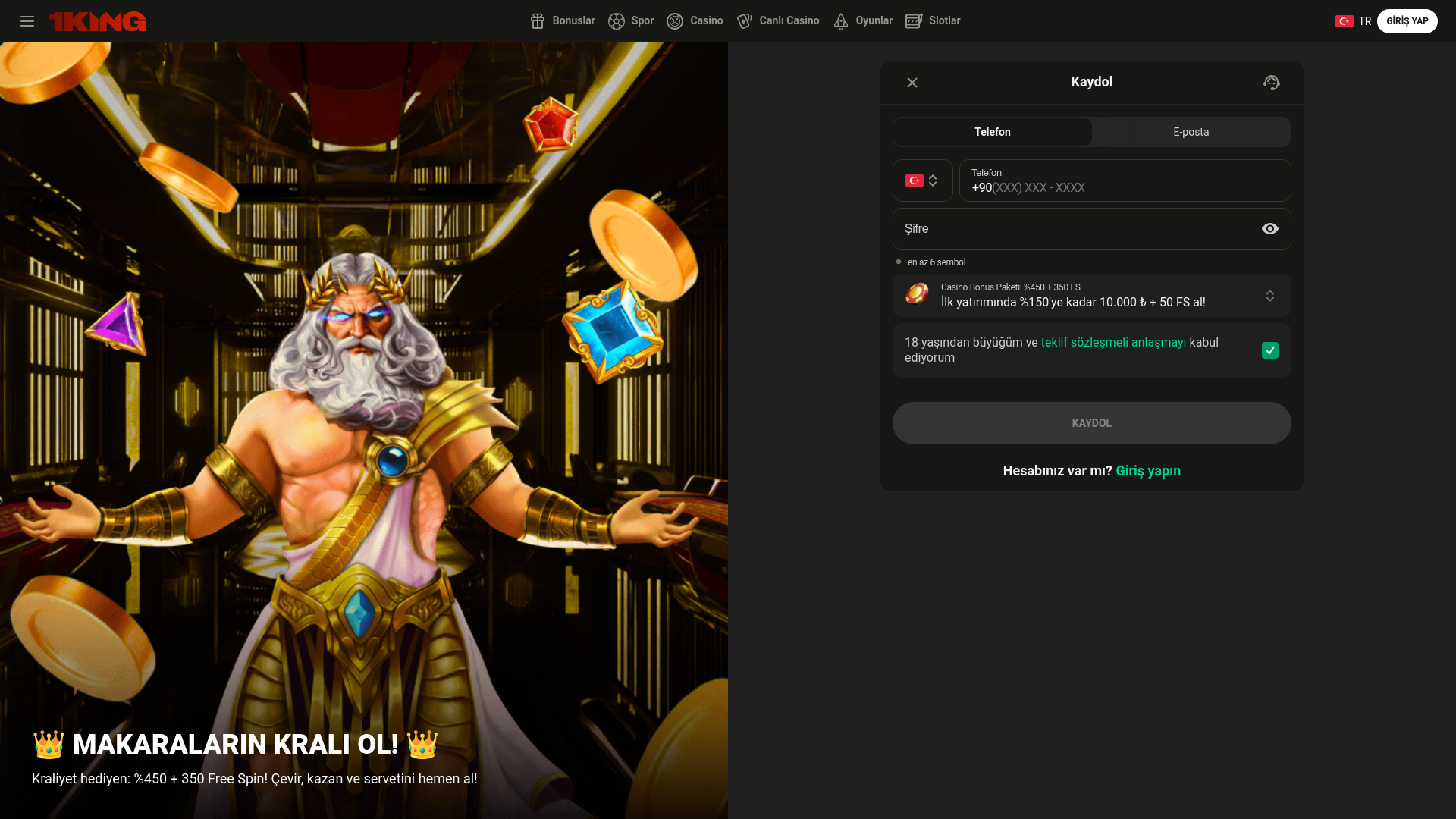Click into the Şifre password field
Image resolution: width=1456 pixels, height=819 pixels.
[1077, 229]
